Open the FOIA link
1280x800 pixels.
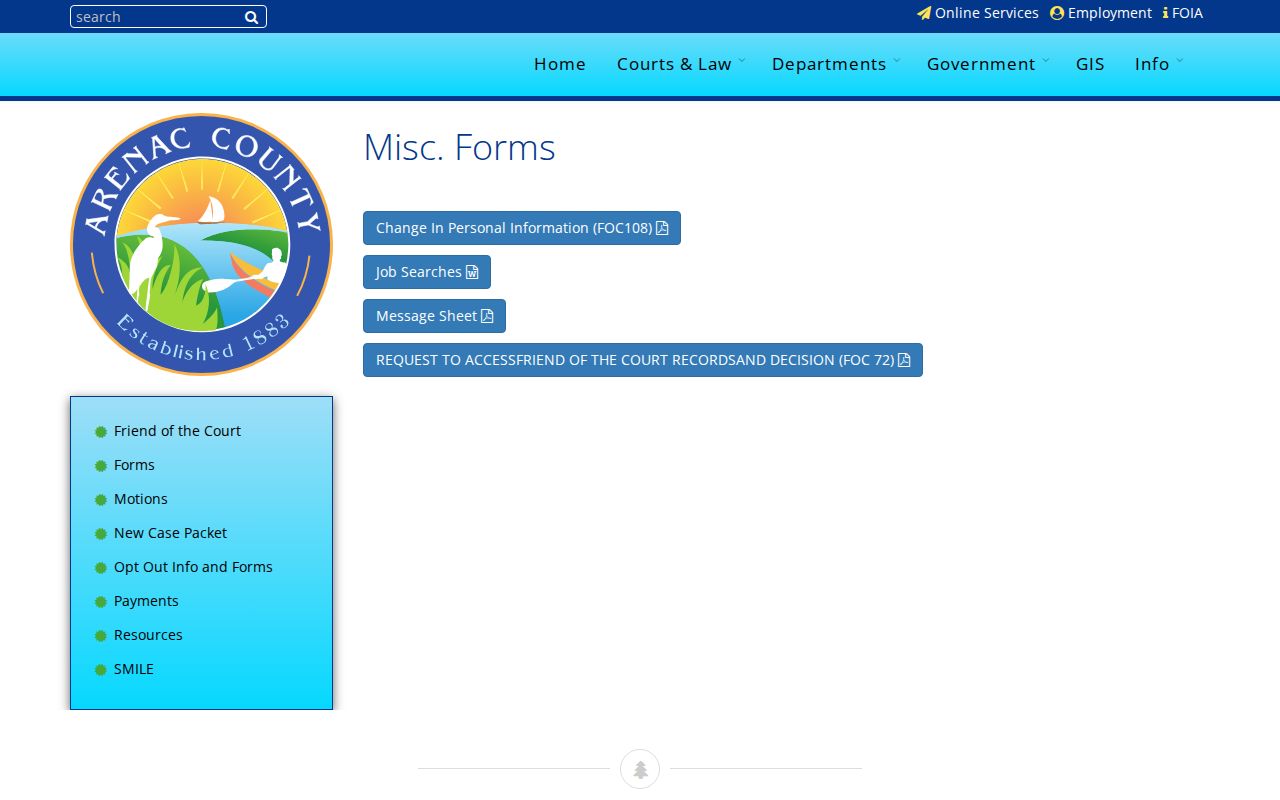pos(1183,13)
